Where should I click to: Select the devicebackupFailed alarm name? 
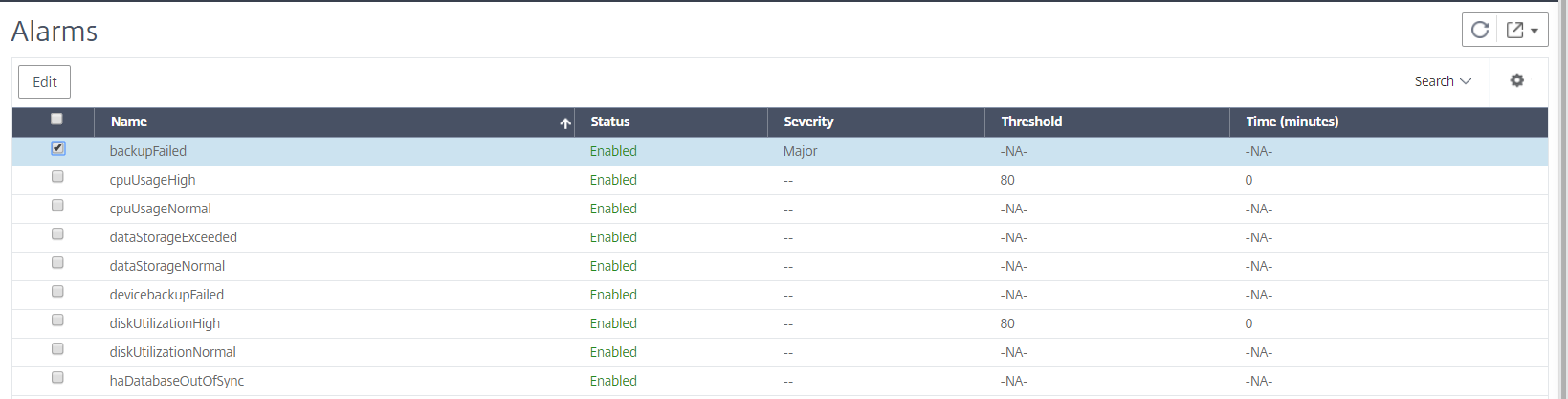click(x=166, y=295)
